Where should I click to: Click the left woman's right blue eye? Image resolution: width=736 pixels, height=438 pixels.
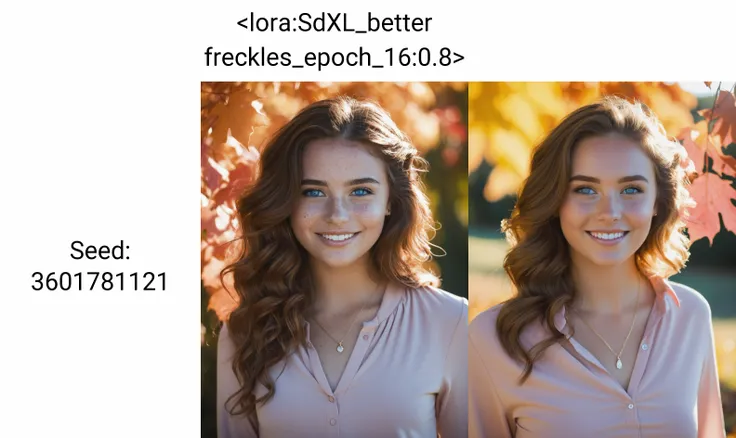(x=314, y=193)
